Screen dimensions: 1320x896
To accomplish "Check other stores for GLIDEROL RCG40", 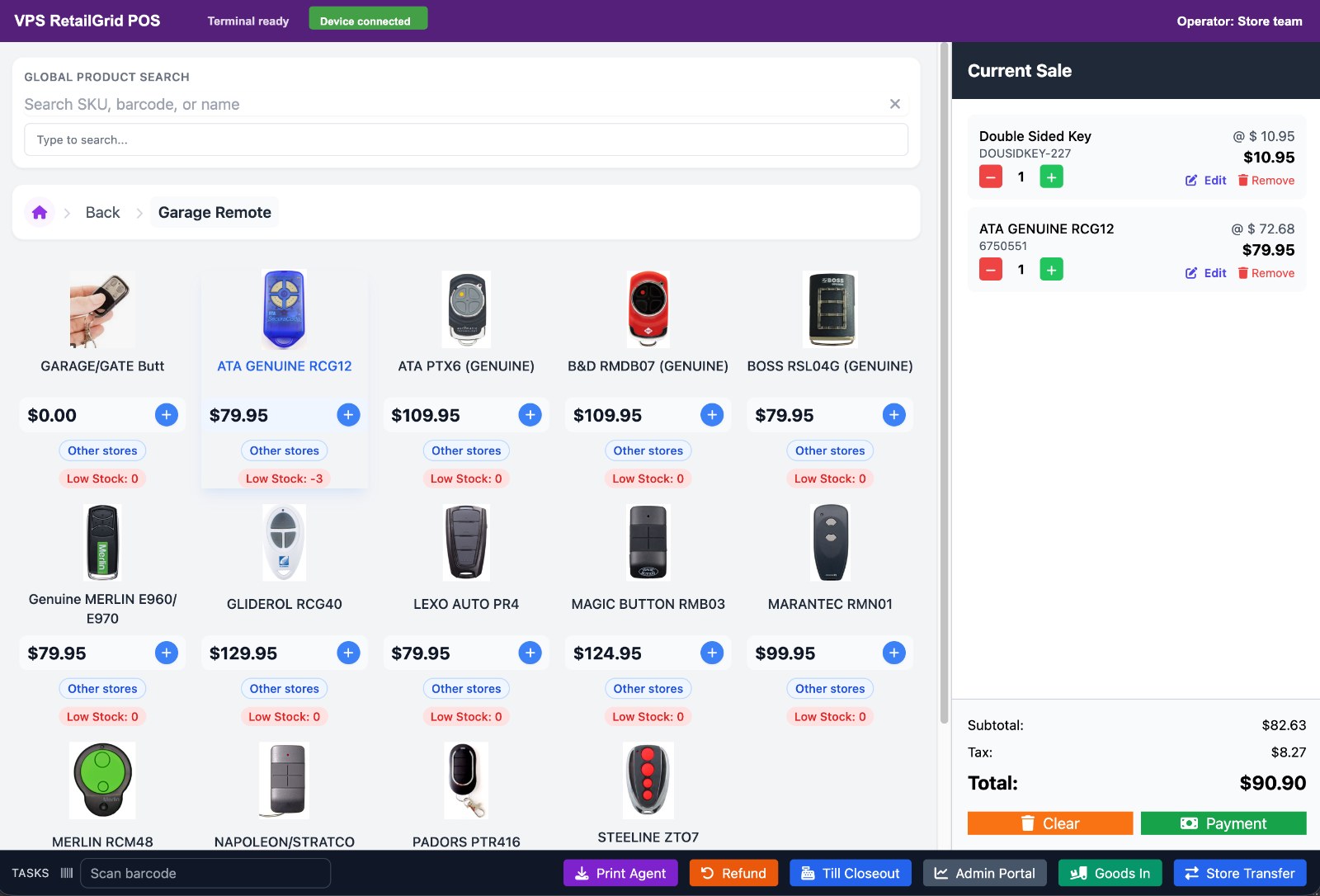I will click(285, 689).
